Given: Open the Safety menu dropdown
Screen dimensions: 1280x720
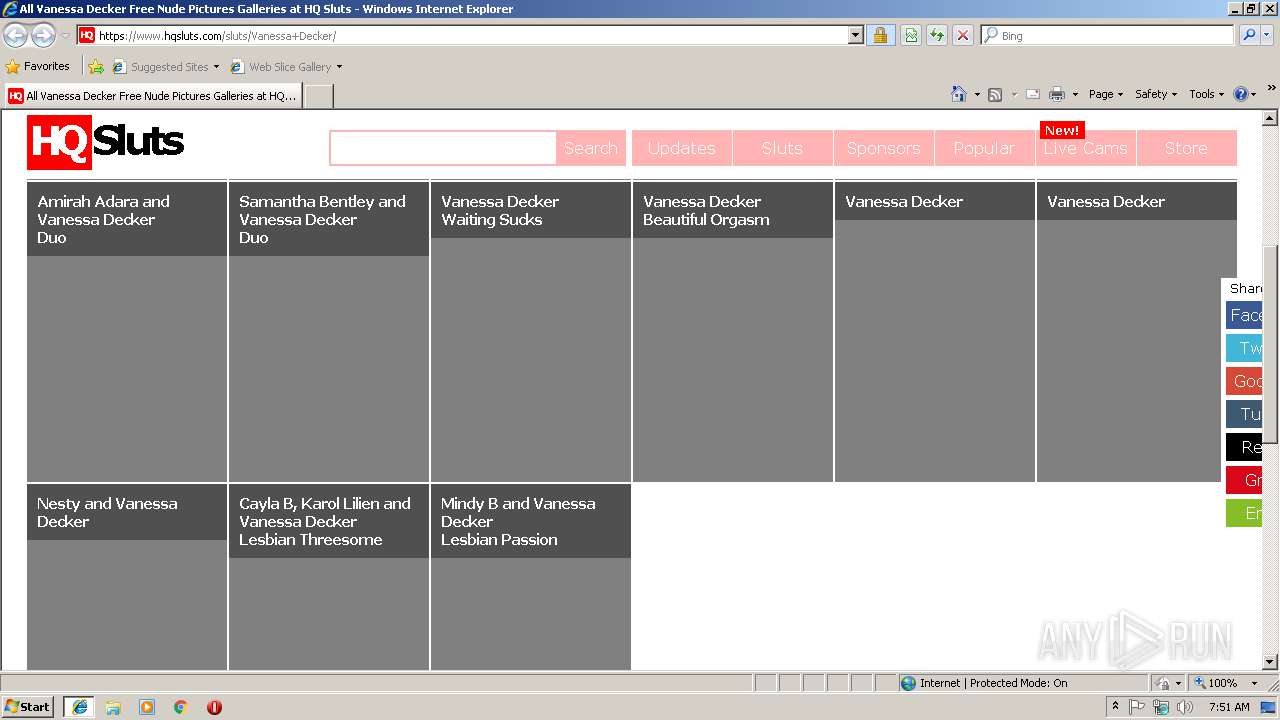Looking at the screenshot, I should [1156, 94].
